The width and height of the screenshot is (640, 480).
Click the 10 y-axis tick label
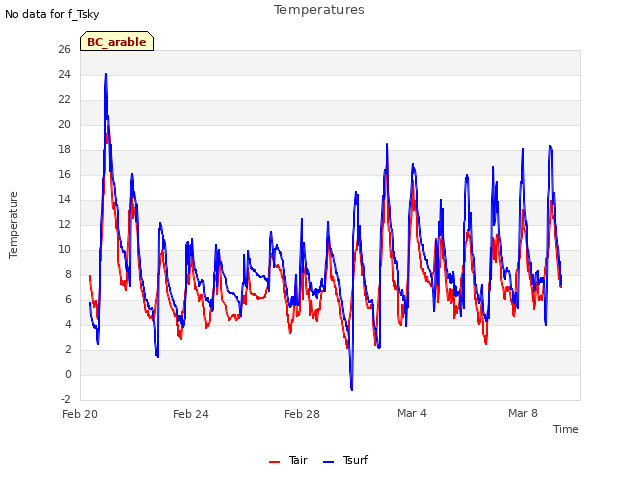pos(64,249)
